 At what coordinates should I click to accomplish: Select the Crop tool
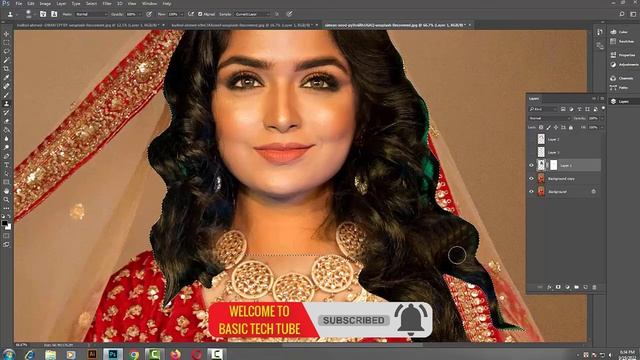pyautogui.click(x=6, y=69)
